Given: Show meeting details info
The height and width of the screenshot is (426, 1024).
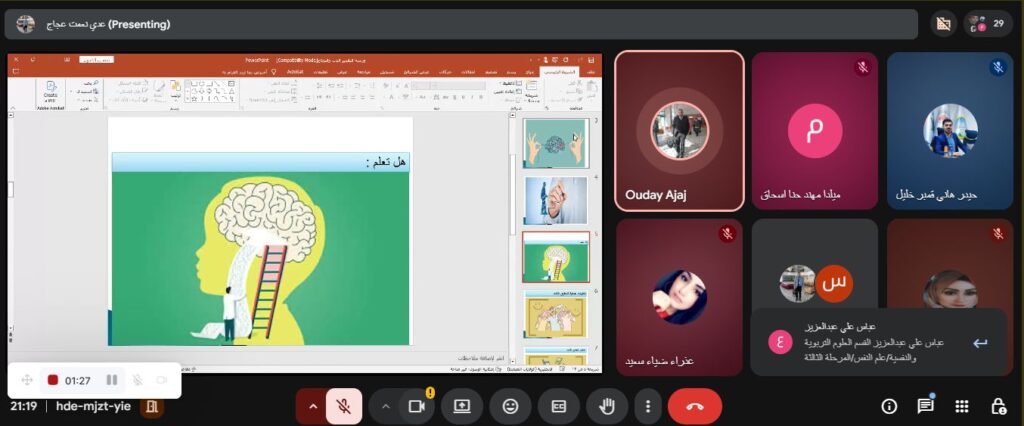Looking at the screenshot, I should 889,406.
